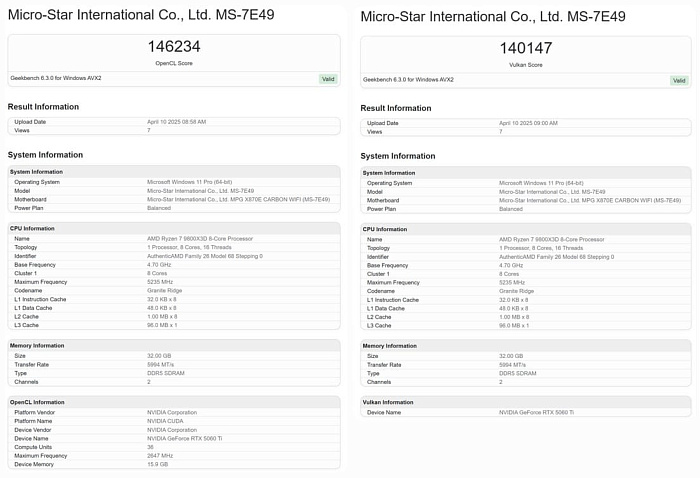Click 'Granite Ridge' codename in OpenCL panel
The image size is (700, 478).
click(165, 291)
